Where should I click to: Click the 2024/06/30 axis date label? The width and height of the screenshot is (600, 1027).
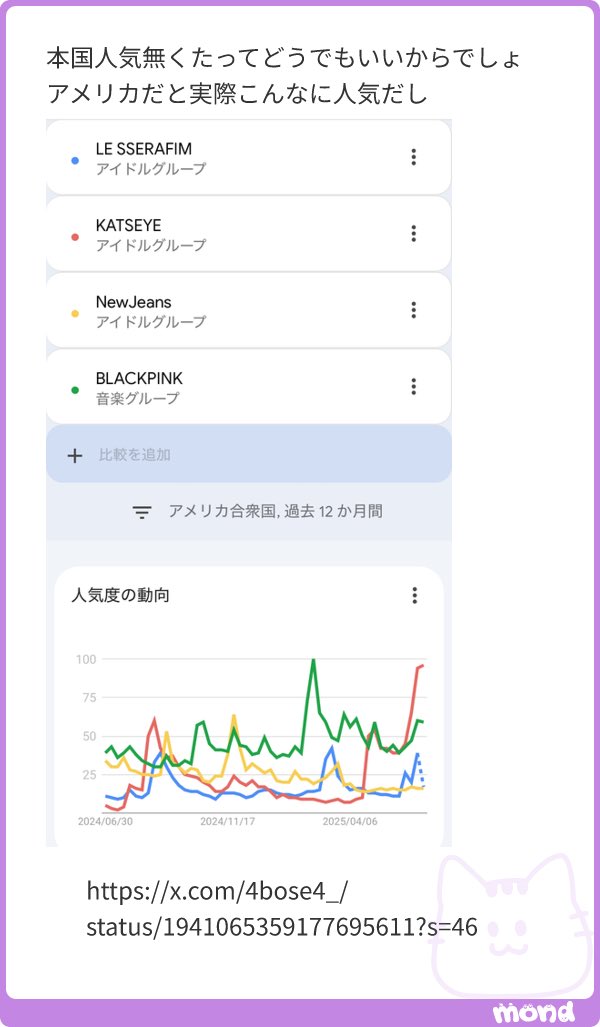point(105,821)
